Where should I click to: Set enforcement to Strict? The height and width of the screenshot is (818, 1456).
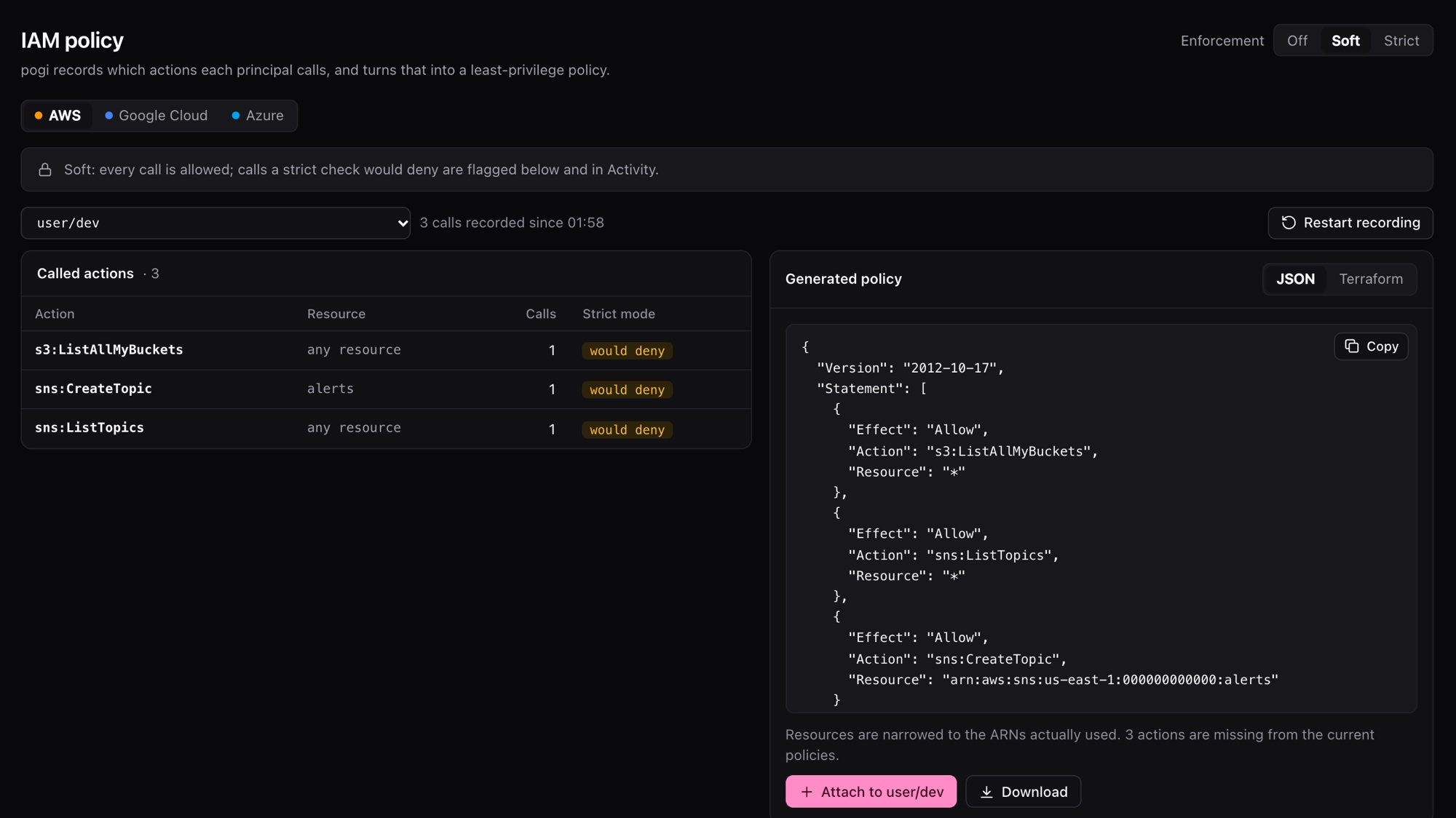coord(1401,41)
